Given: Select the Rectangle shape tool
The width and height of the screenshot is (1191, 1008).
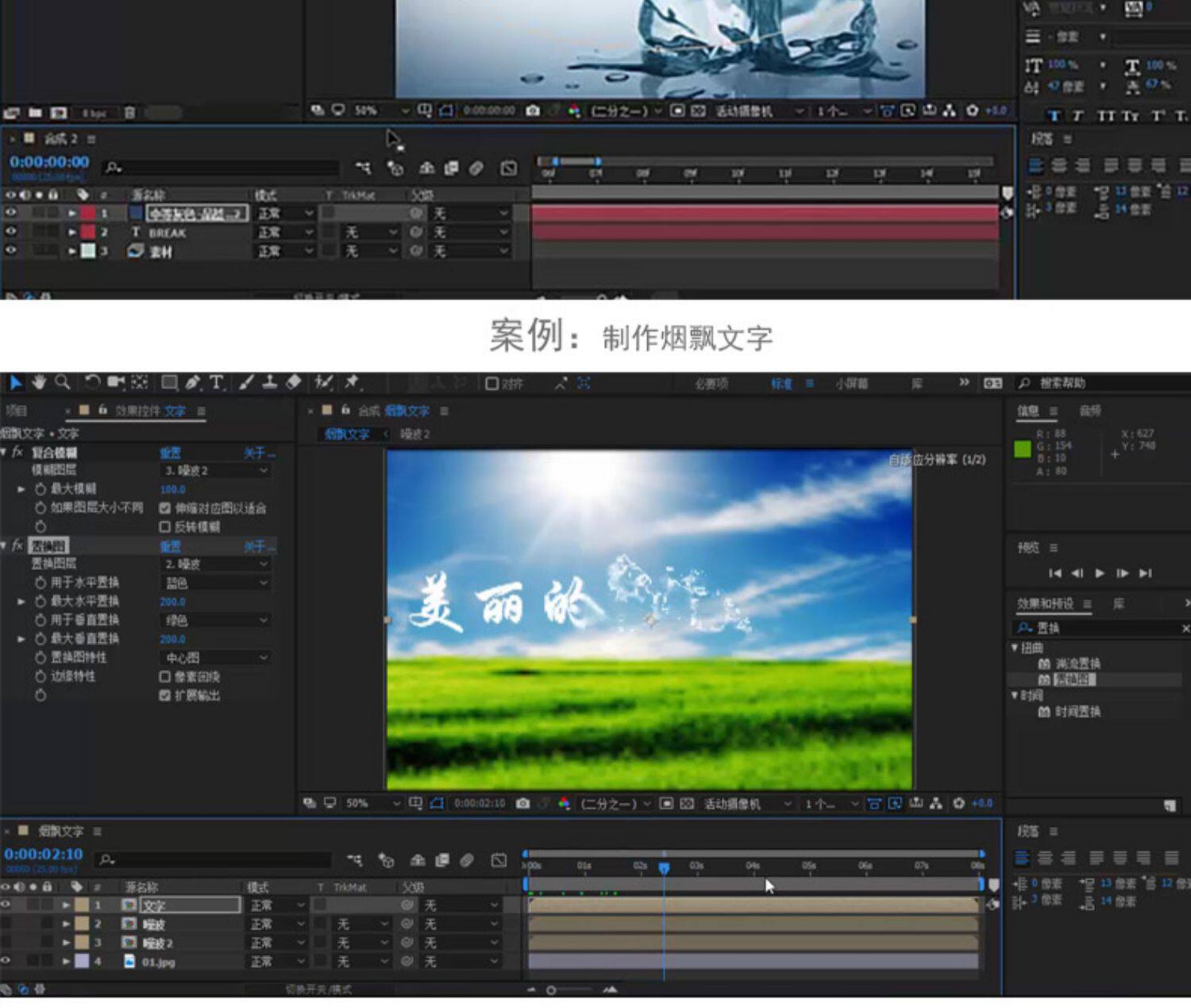Looking at the screenshot, I should [169, 383].
